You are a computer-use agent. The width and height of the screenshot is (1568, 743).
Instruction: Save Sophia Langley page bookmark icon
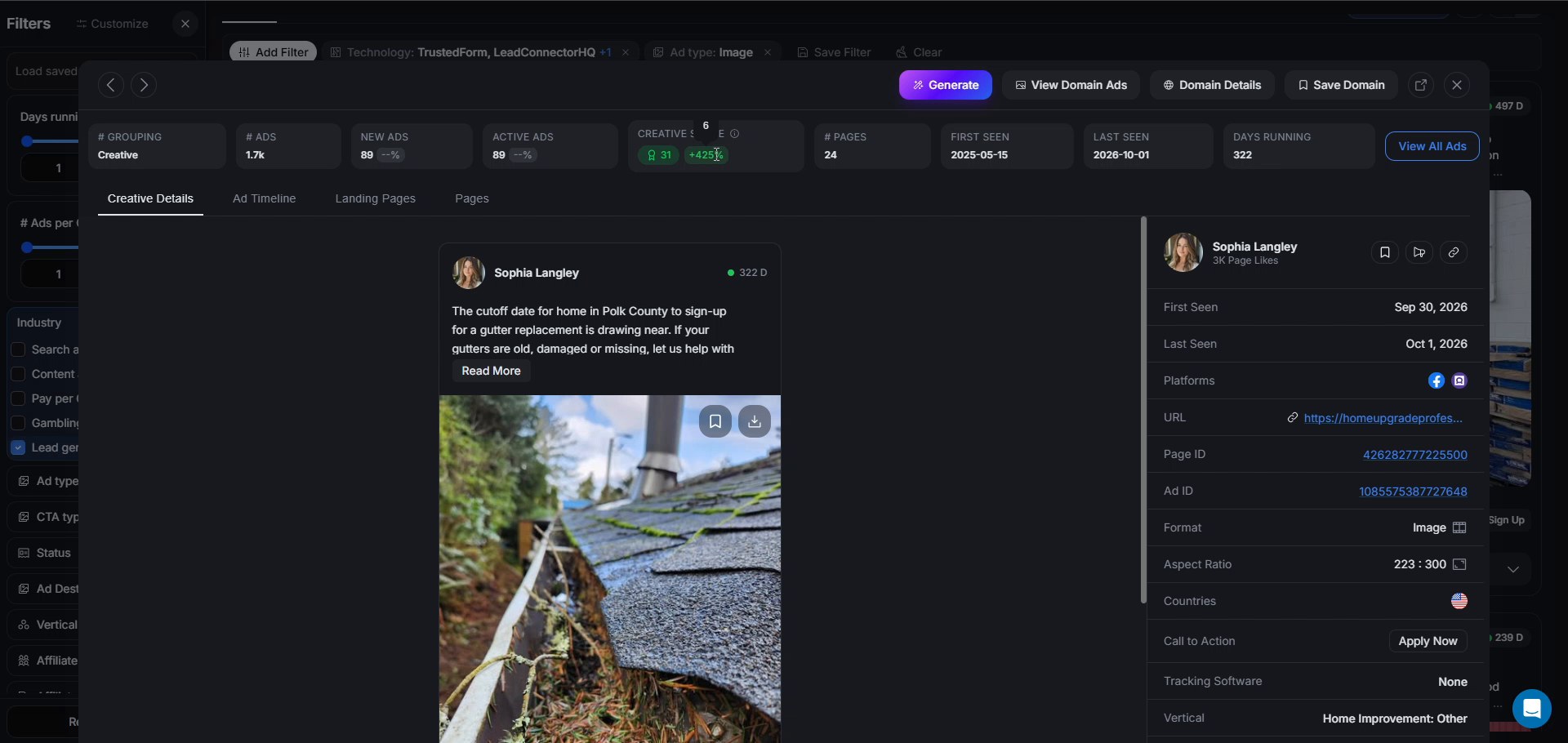[1384, 252]
